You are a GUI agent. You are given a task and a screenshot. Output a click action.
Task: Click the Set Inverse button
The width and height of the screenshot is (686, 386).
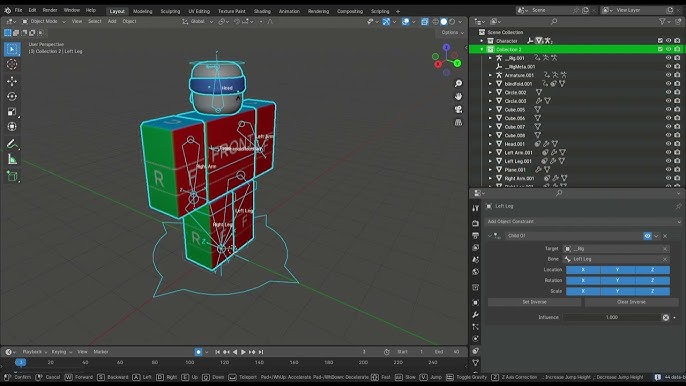point(534,302)
